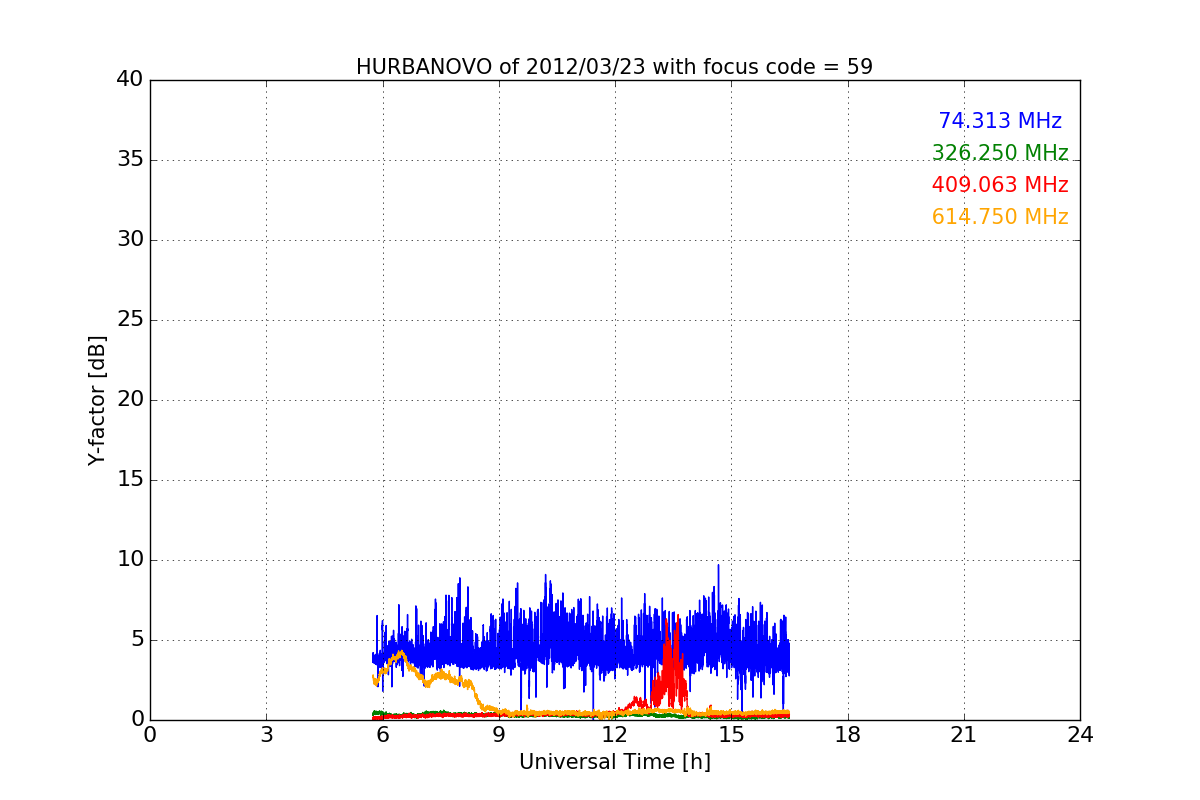The width and height of the screenshot is (1200, 800).
Task: Click the y-axis tick label 40
Action: (x=130, y=80)
